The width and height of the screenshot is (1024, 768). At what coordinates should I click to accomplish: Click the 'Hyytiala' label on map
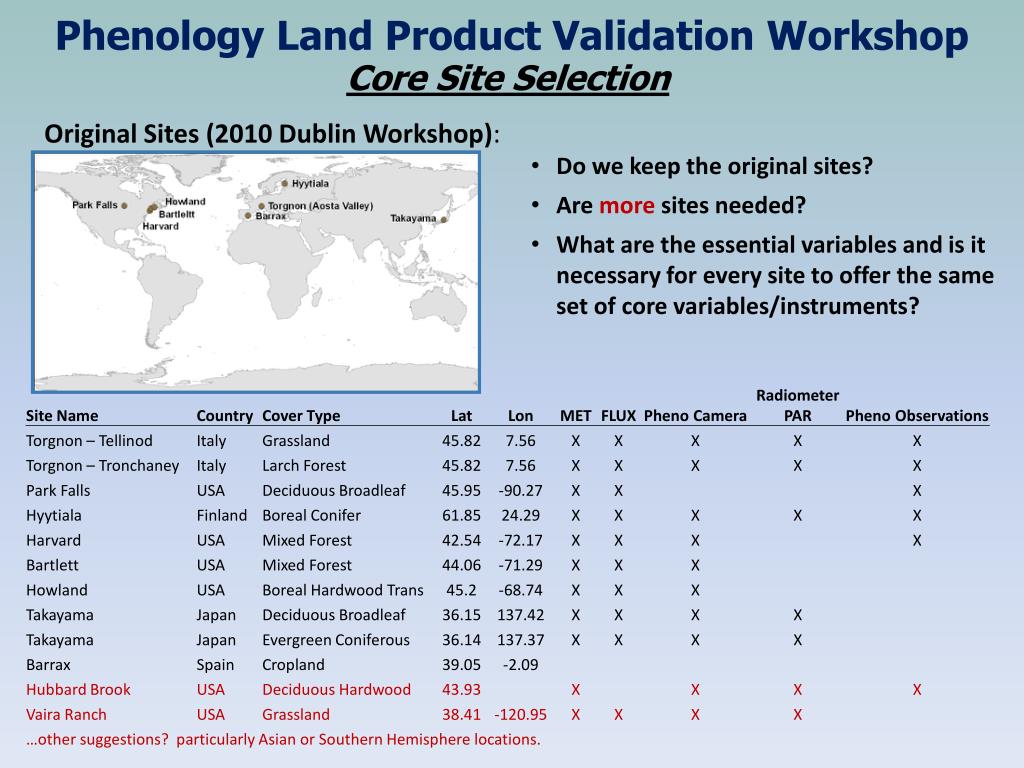pyautogui.click(x=310, y=184)
